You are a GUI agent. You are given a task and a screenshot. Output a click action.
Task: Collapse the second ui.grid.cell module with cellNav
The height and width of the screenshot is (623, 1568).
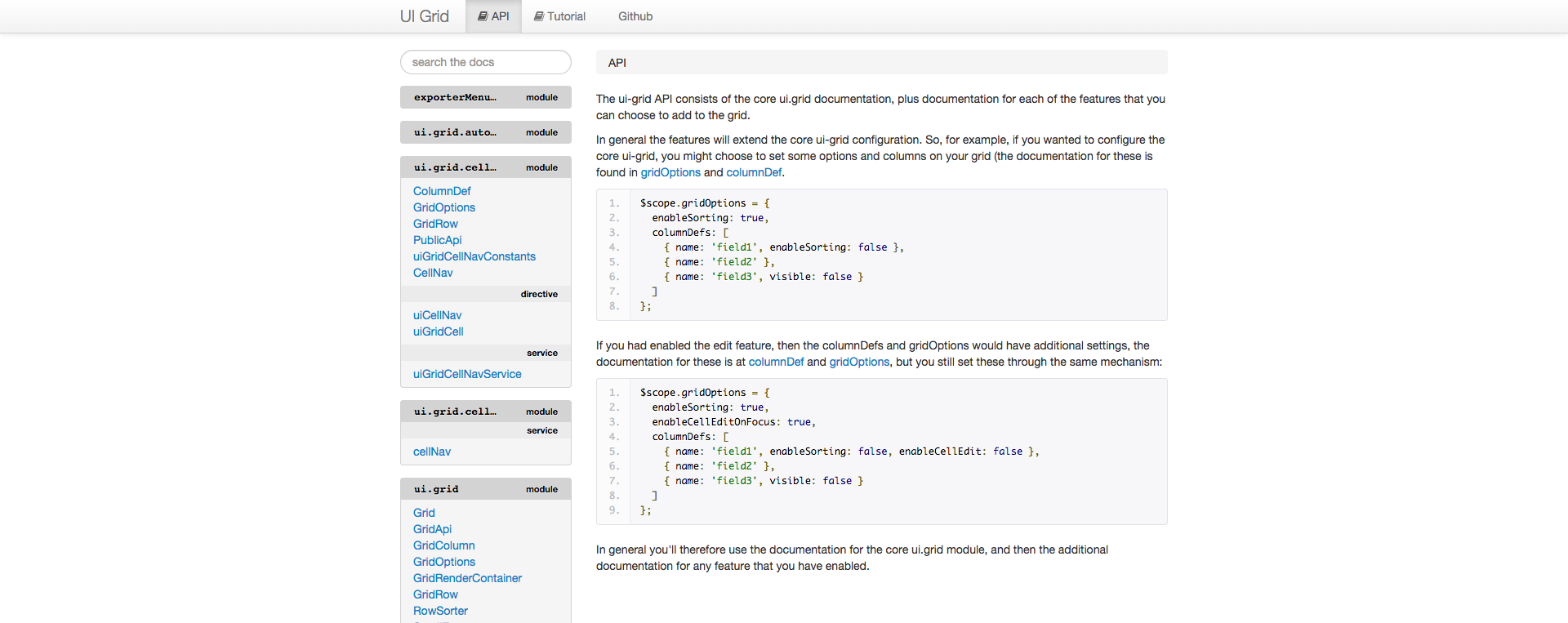pos(486,412)
